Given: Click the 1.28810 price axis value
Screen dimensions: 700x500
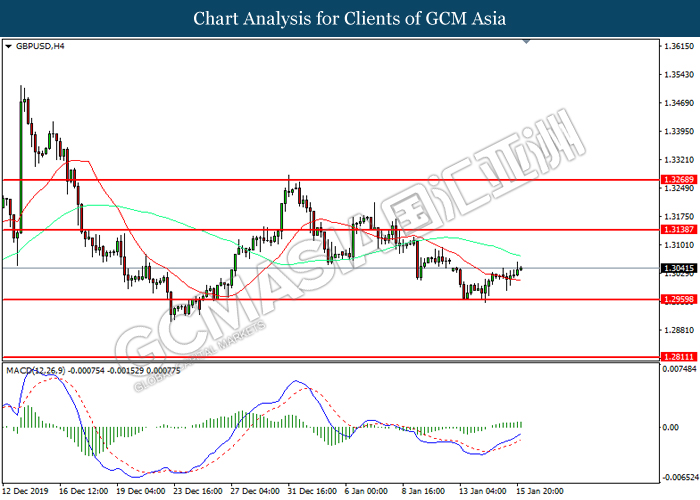Looking at the screenshot, I should tap(679, 330).
